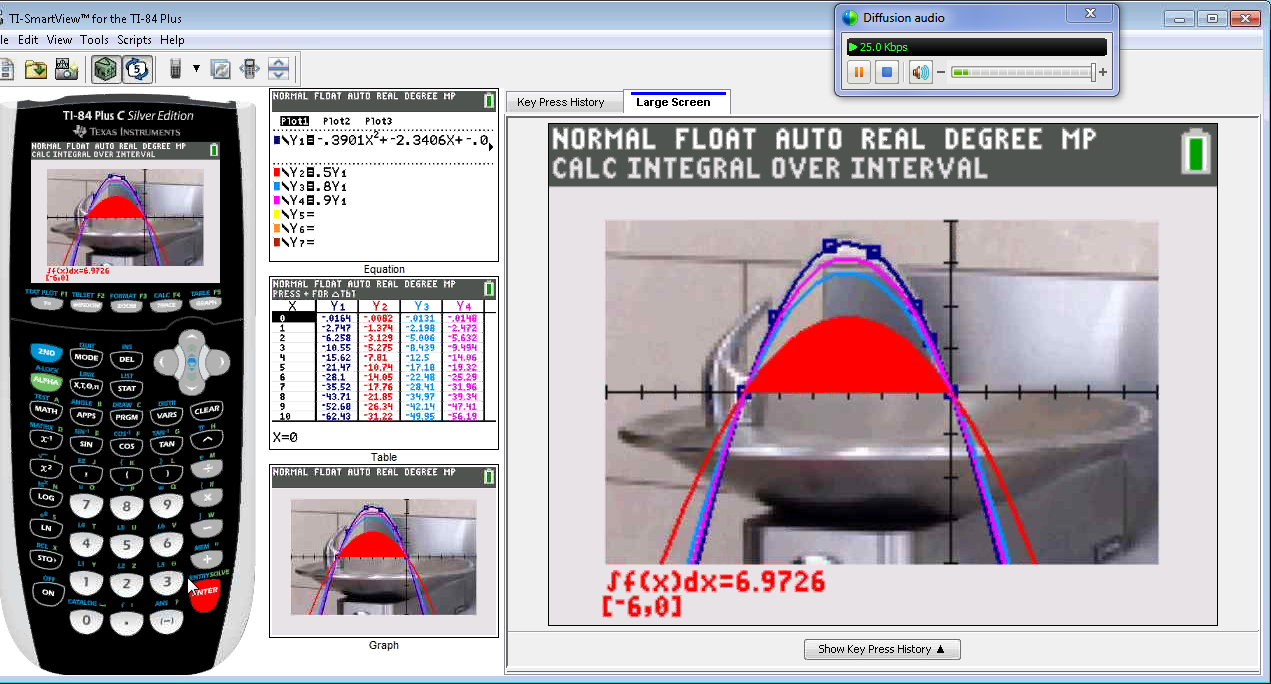Click the GRAPH key on calculator
Screen dimensions: 1271x684
206,303
